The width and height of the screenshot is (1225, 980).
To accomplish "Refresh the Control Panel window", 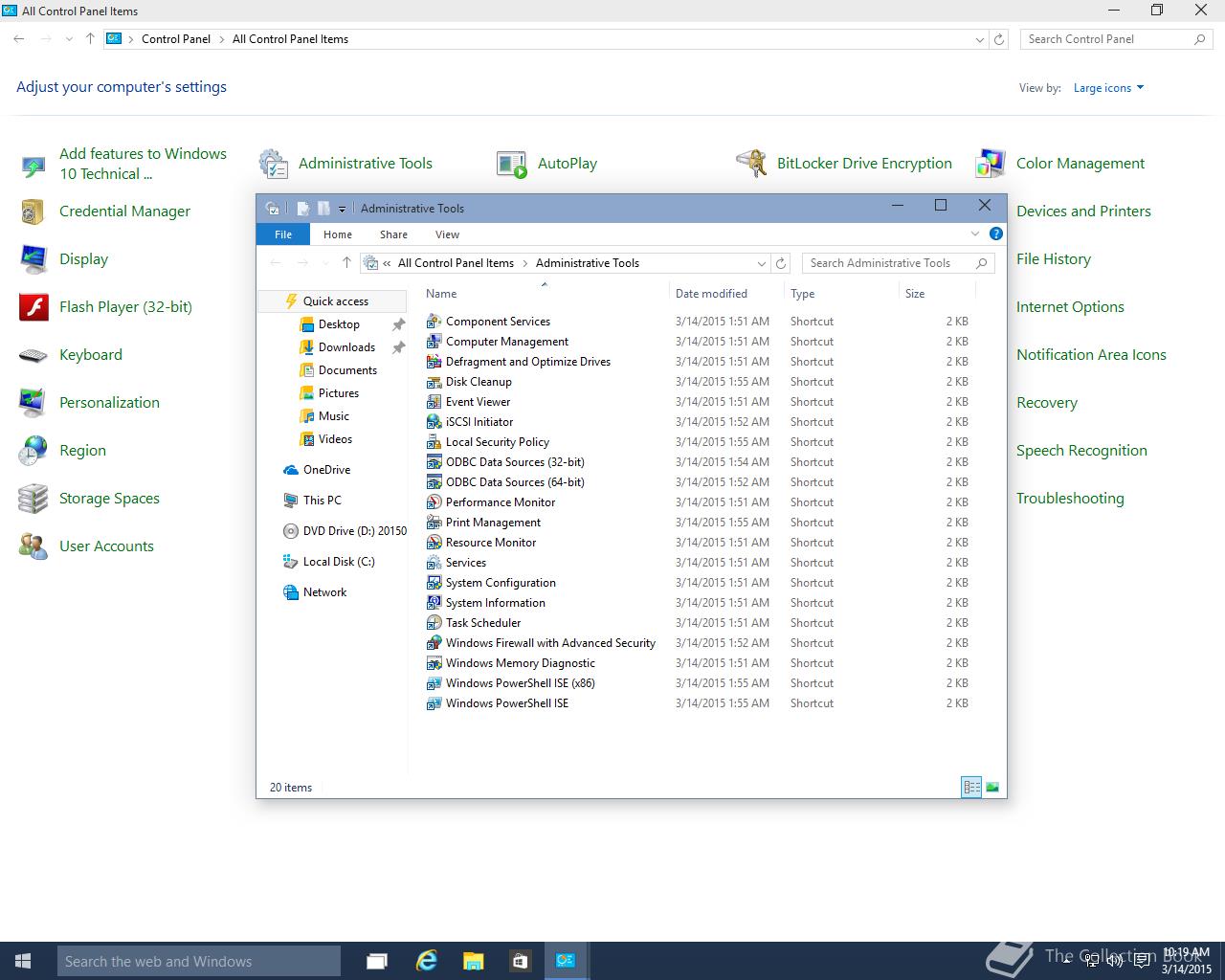I will 999,39.
